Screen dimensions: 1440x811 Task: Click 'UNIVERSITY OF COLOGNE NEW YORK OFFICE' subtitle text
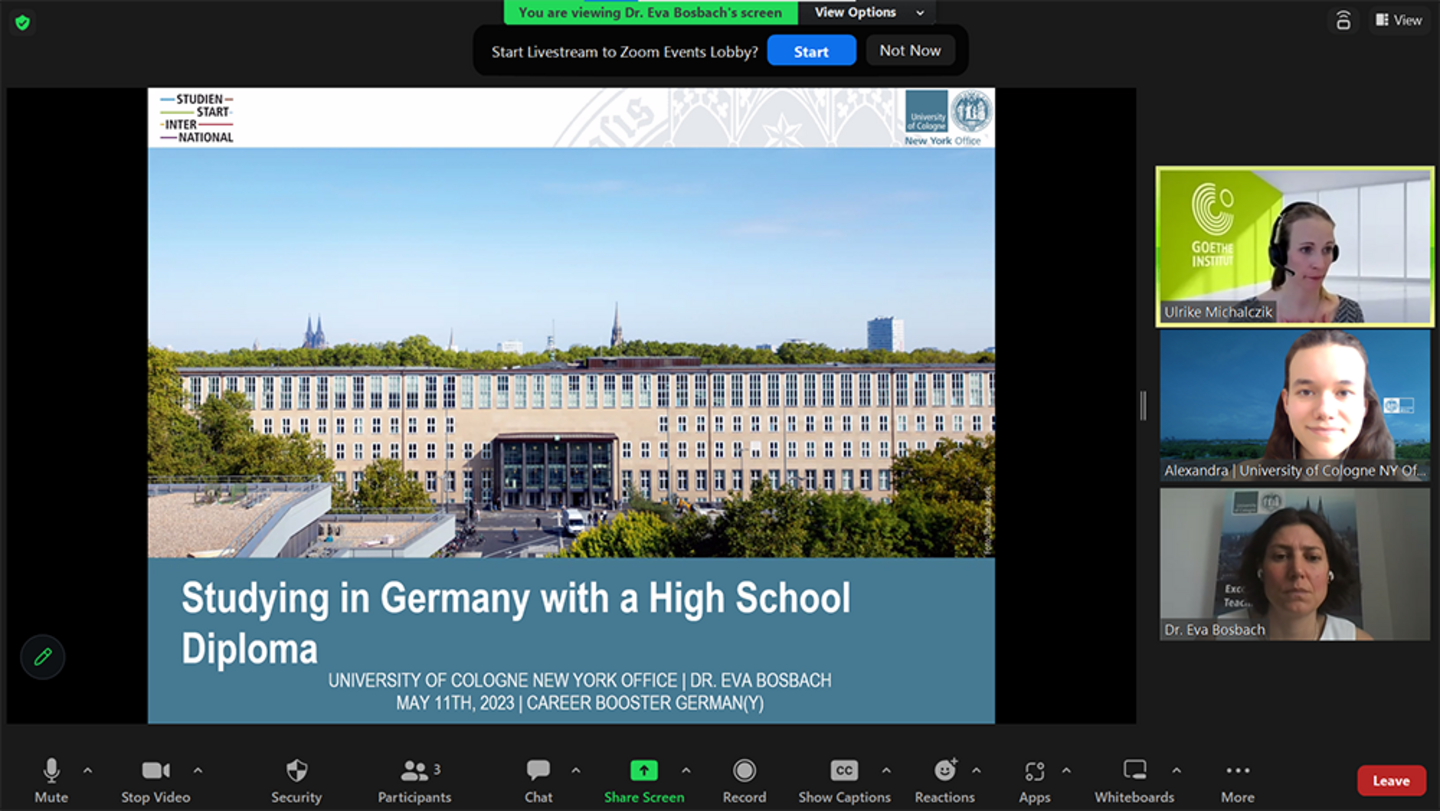(503, 680)
